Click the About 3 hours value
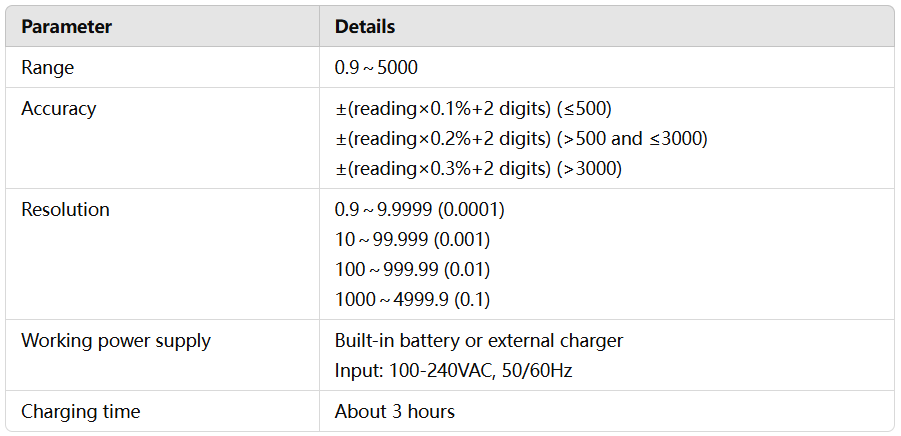 [395, 412]
